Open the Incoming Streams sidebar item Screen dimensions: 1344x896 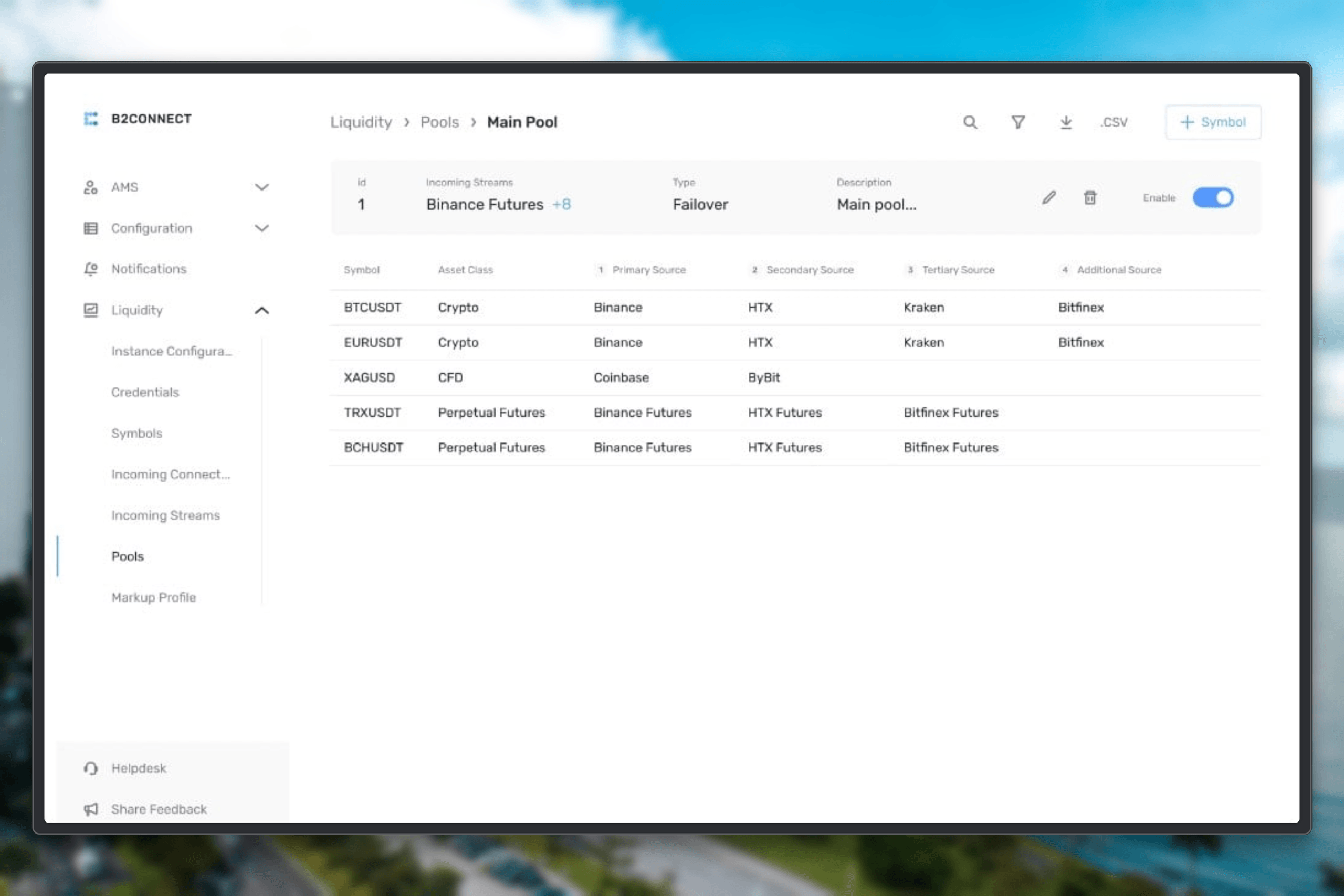tap(166, 515)
